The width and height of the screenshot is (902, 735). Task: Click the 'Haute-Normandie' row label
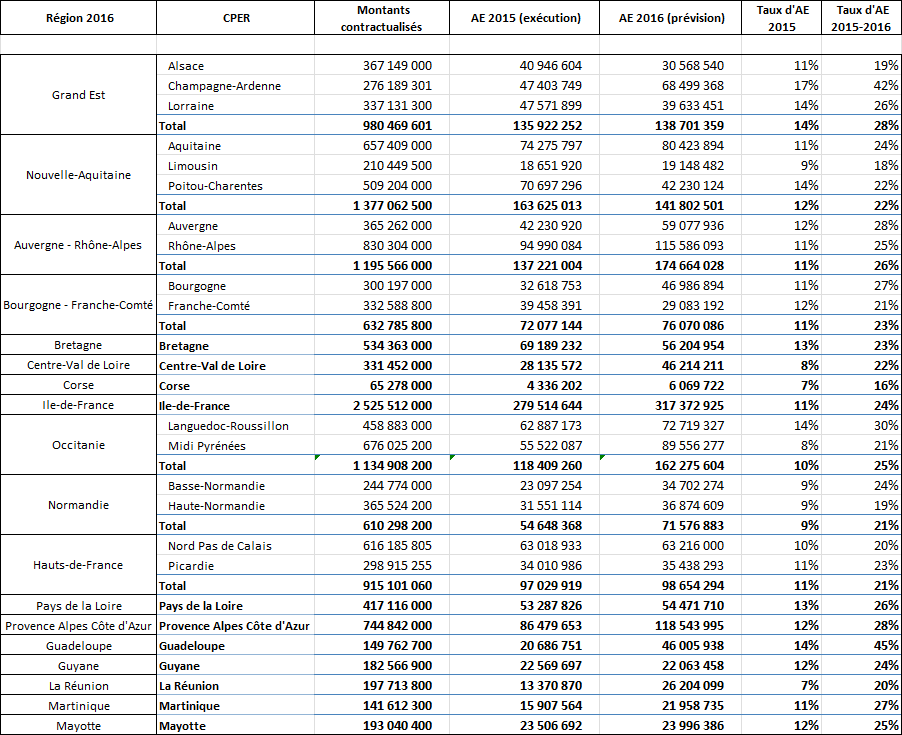pyautogui.click(x=216, y=506)
